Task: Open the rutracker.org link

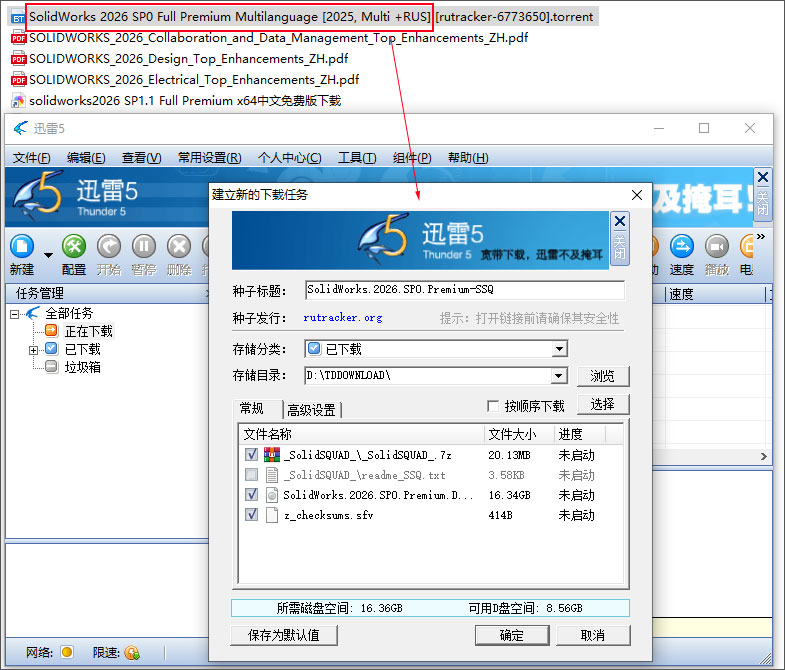Action: 343,317
